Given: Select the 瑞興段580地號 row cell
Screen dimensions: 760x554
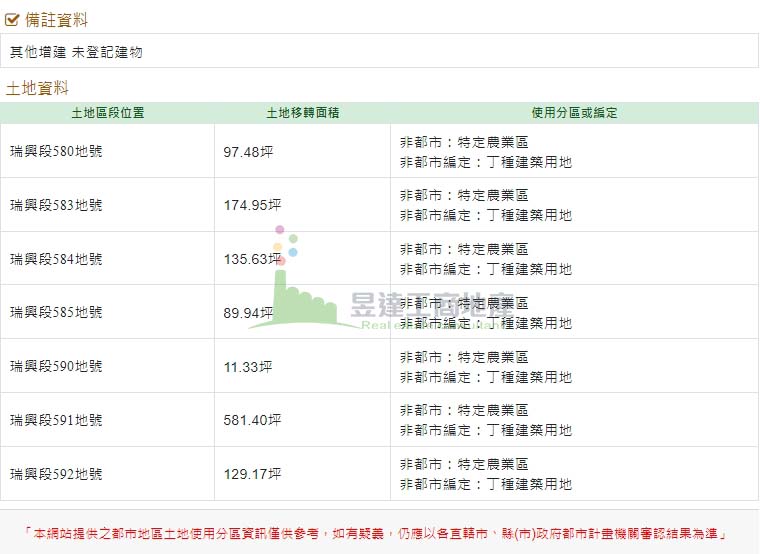Looking at the screenshot, I should point(56,151).
